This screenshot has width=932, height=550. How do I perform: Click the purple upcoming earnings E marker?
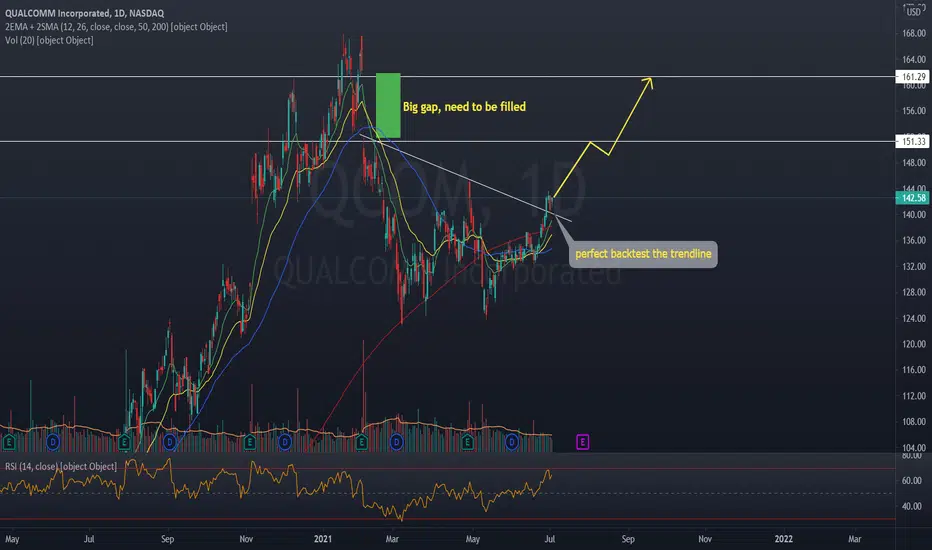click(x=582, y=442)
